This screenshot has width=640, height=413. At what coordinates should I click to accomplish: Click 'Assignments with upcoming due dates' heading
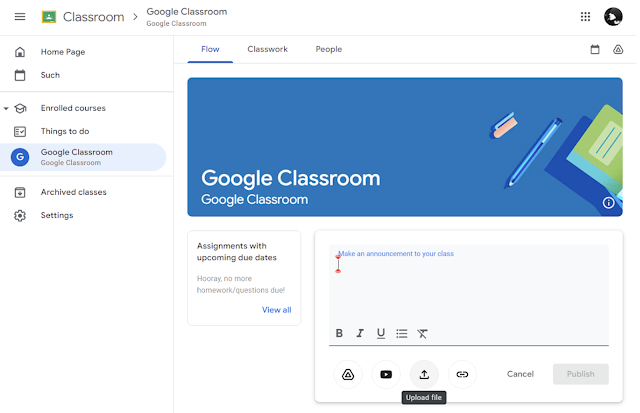point(237,252)
